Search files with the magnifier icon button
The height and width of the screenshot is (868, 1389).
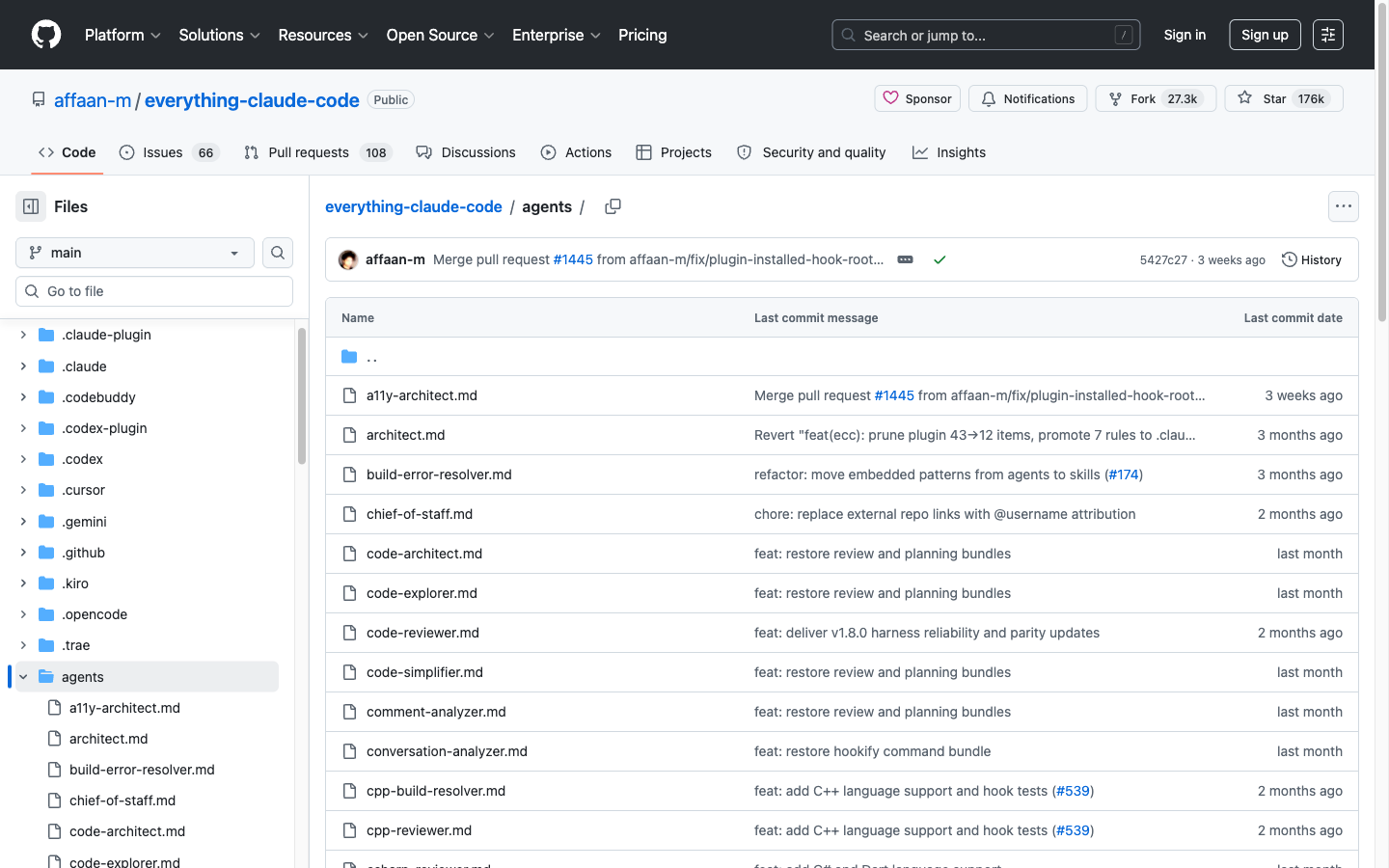278,253
